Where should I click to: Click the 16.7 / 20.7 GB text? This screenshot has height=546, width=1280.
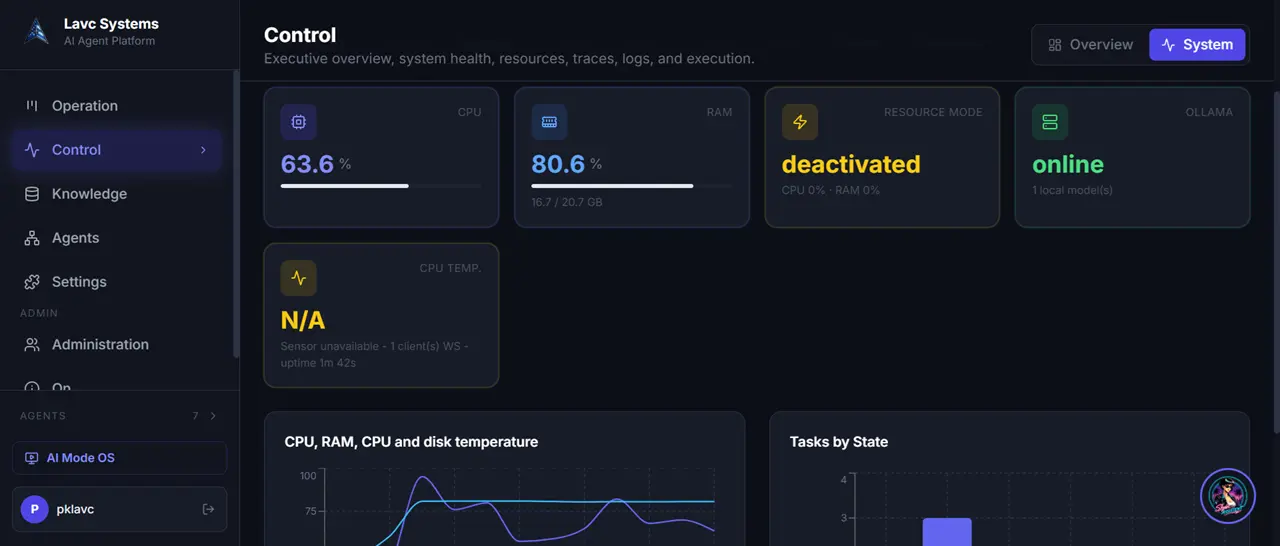point(567,202)
